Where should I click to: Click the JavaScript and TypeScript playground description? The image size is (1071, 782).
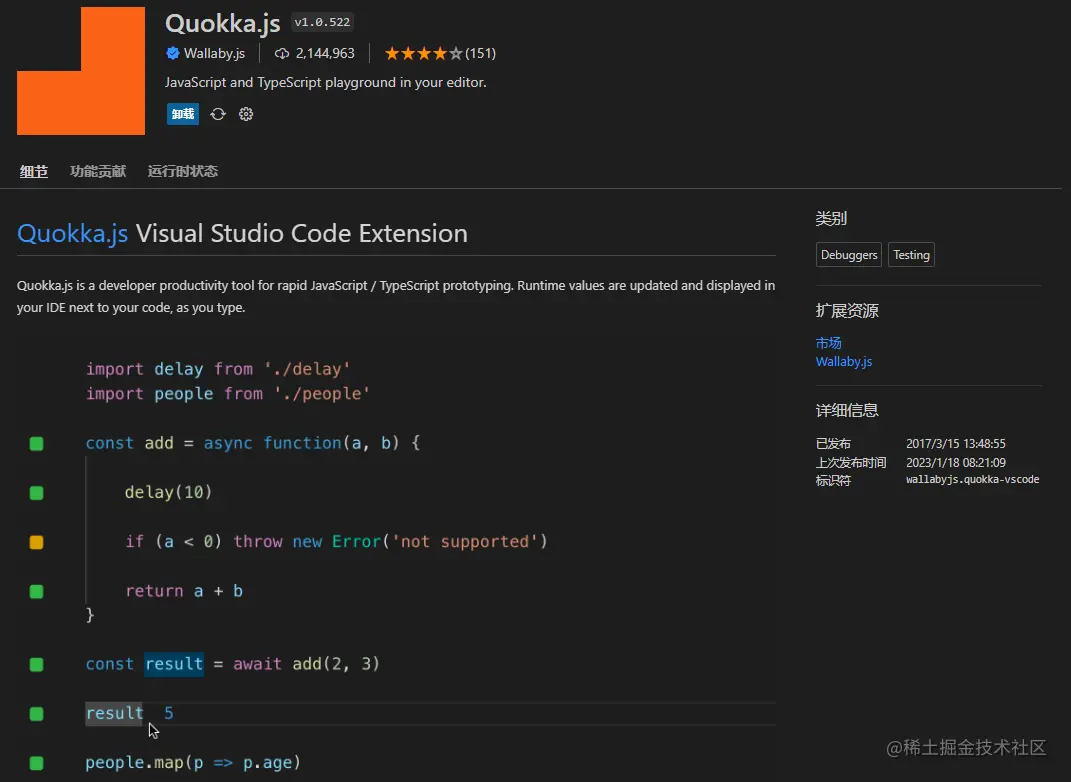(326, 83)
